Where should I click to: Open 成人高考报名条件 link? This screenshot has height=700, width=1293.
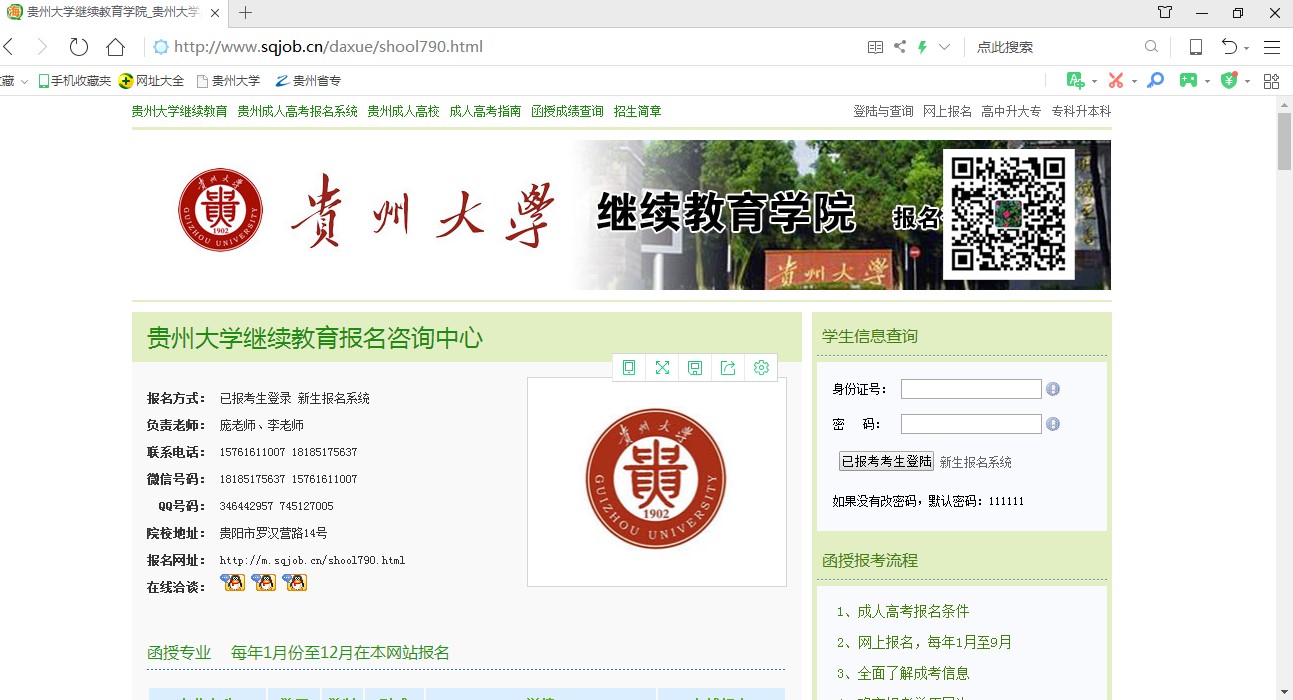[913, 611]
